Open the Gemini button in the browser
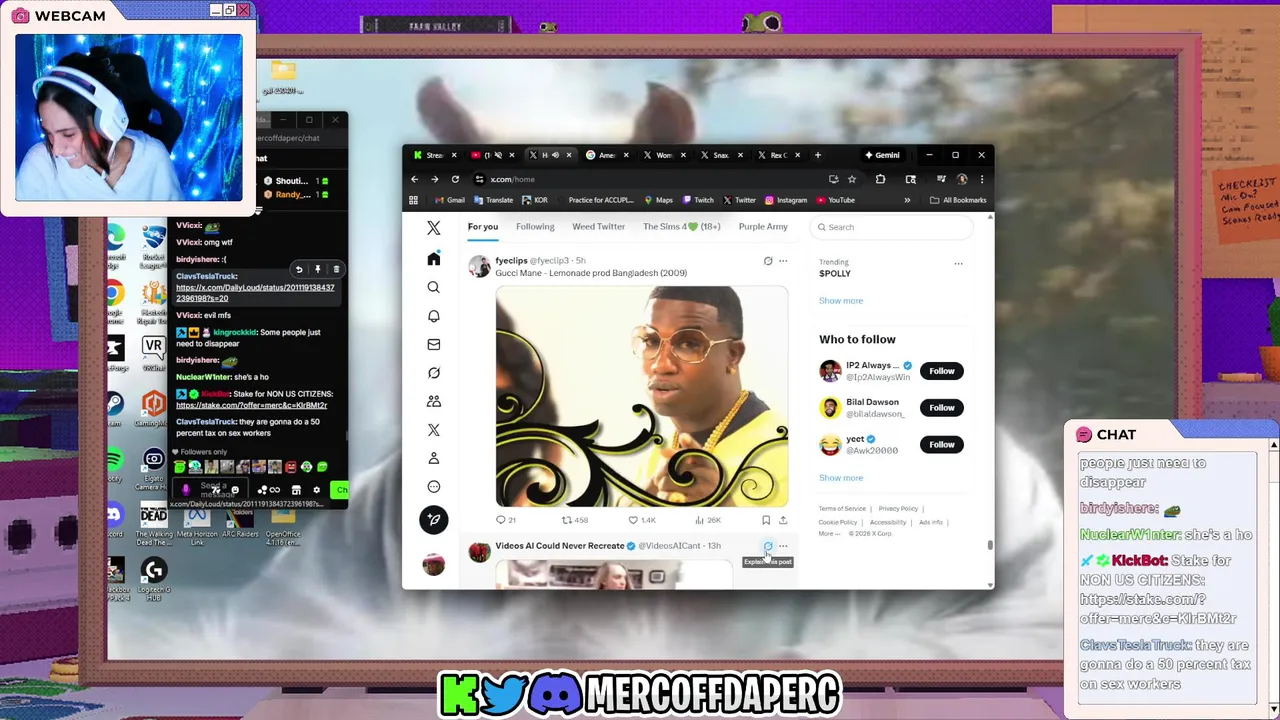 (x=883, y=155)
